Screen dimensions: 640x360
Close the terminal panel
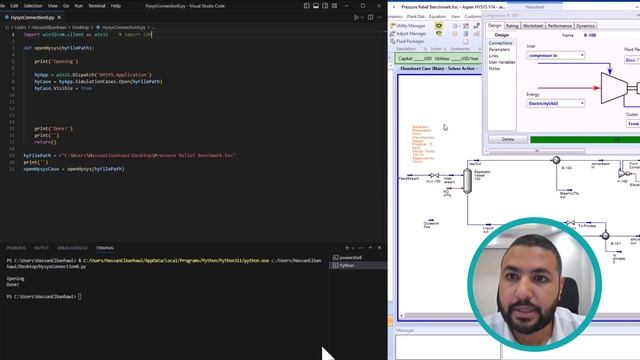[x=380, y=248]
